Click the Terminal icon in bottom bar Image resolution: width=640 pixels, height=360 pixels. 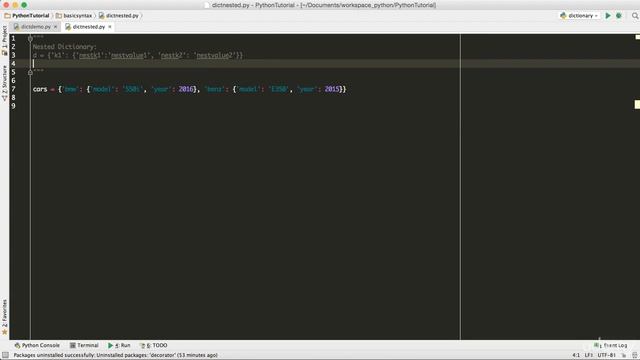point(73,345)
